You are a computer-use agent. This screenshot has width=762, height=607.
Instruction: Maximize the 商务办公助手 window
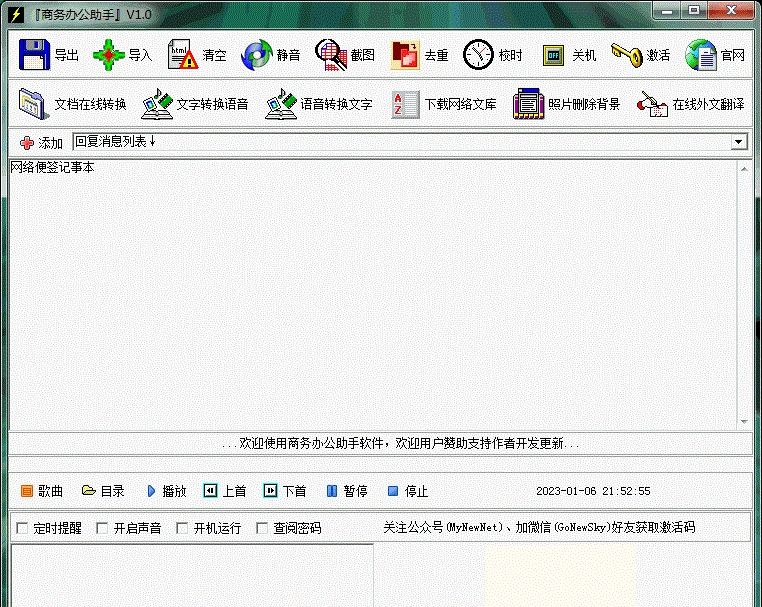(694, 10)
